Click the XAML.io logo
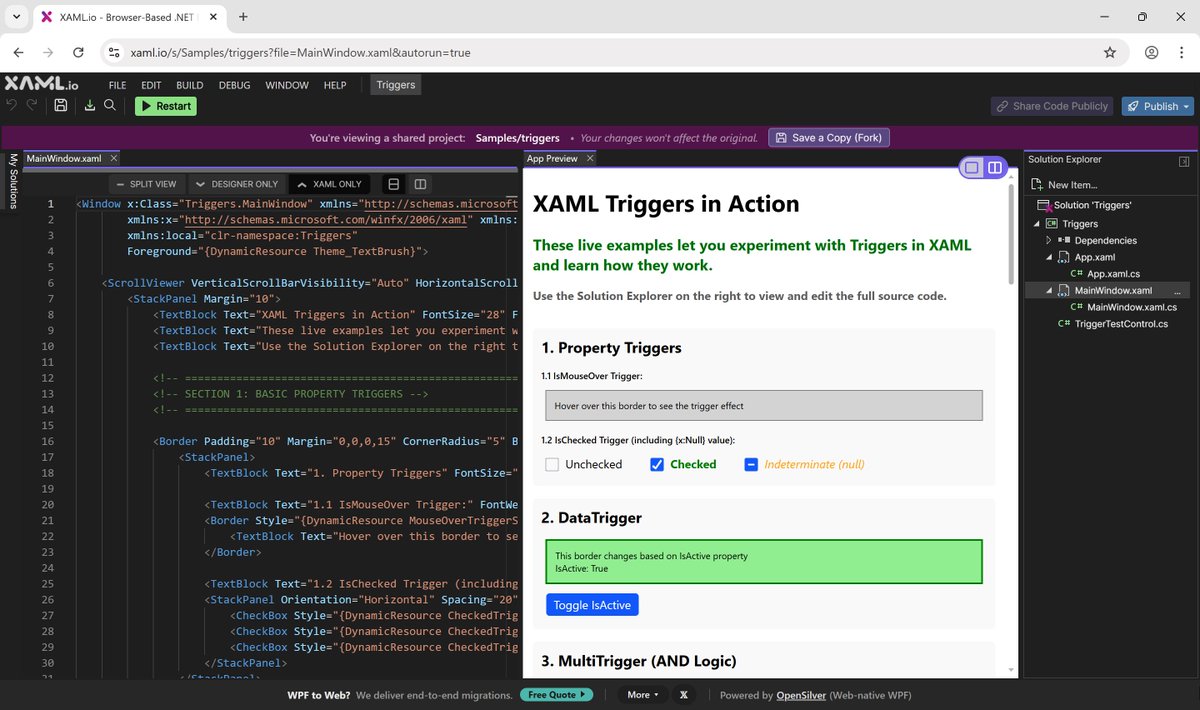The width and height of the screenshot is (1200, 710). pyautogui.click(x=42, y=85)
